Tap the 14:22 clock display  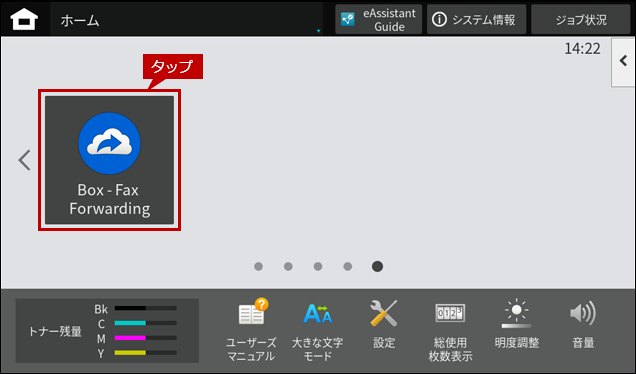coord(582,49)
